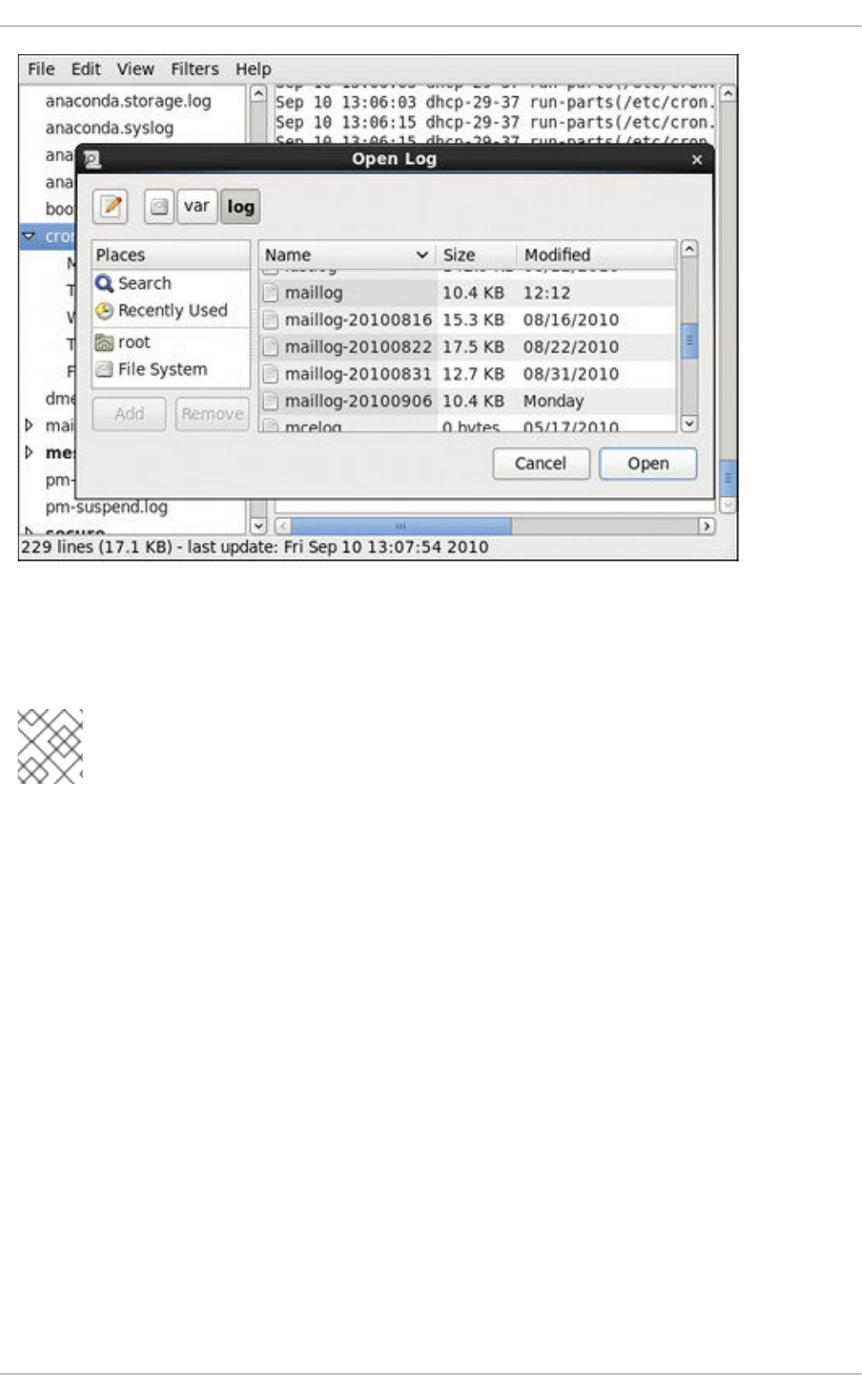
Task: Select anaconda.storage.log in the sidebar
Action: (x=128, y=101)
